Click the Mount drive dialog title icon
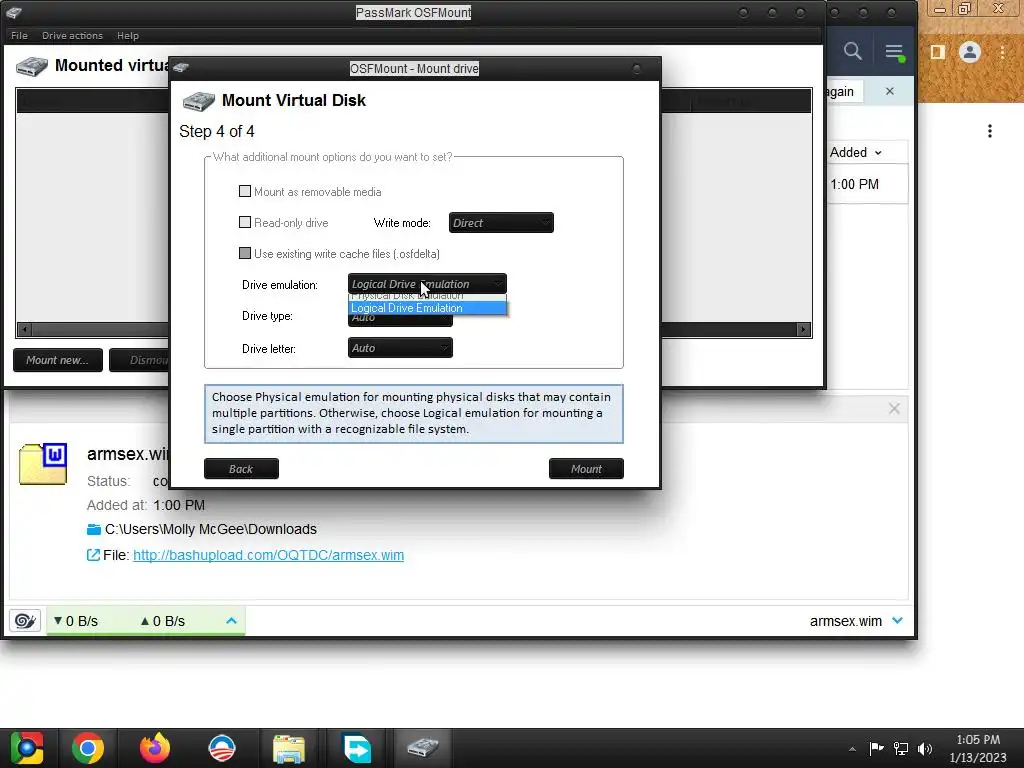The height and width of the screenshot is (768, 1024). pos(181,67)
